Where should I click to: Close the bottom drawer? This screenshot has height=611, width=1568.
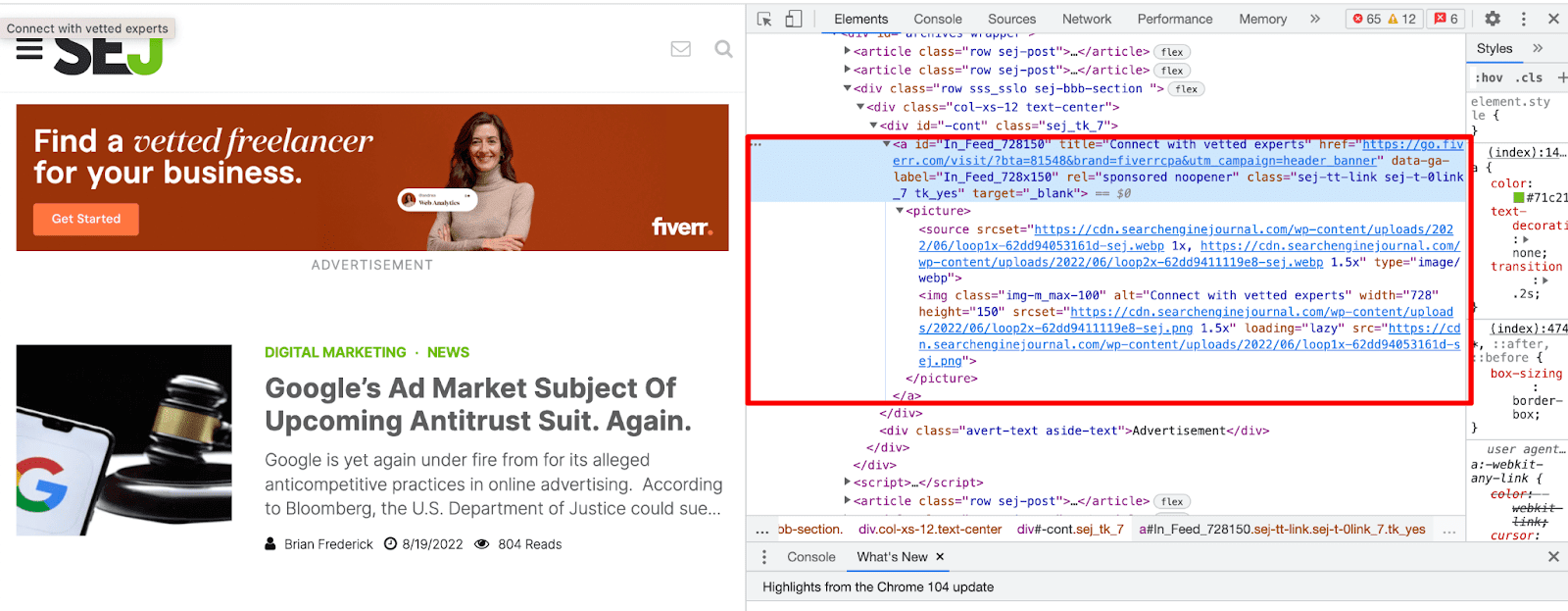pos(1553,557)
